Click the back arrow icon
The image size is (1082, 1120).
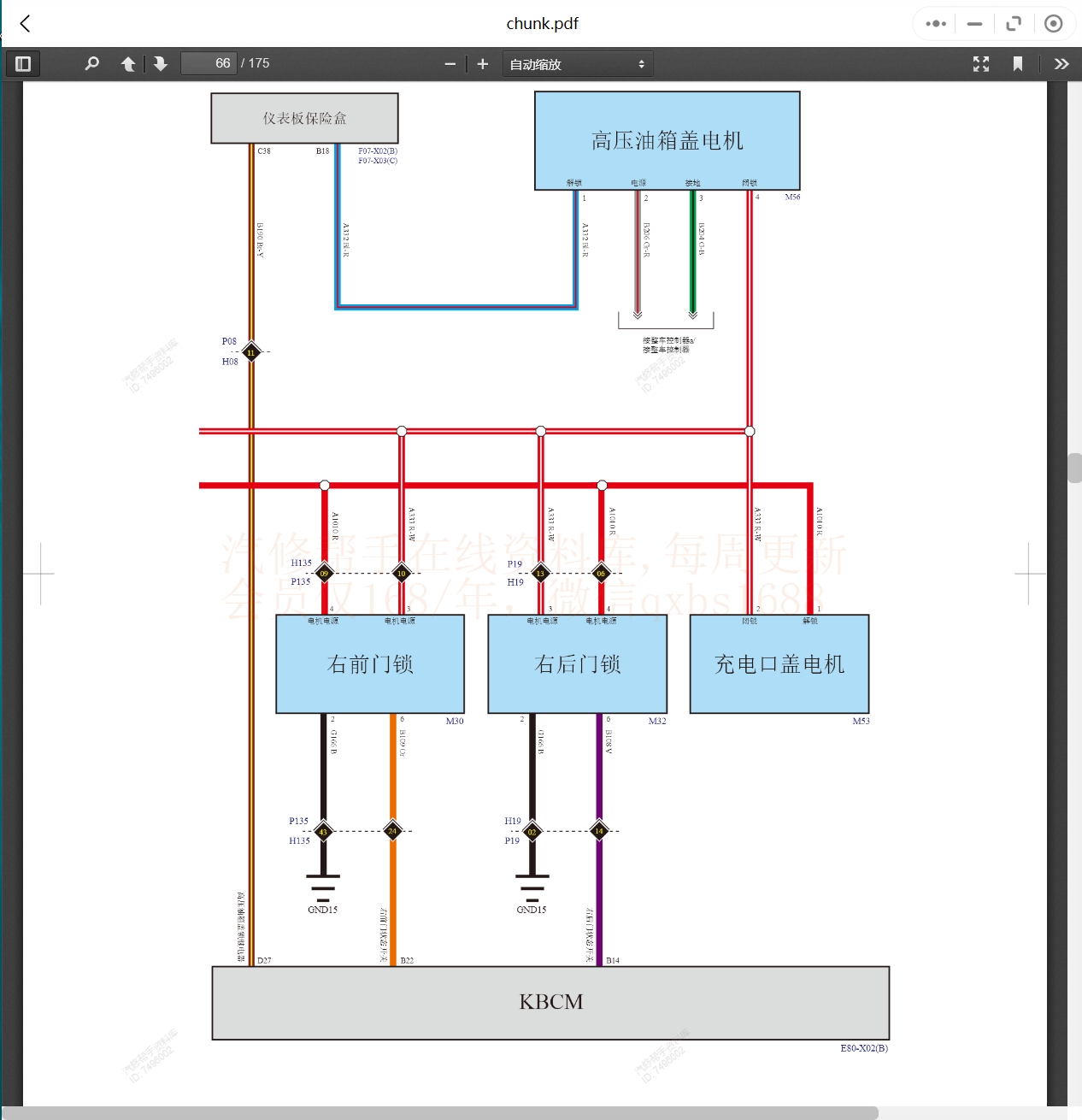tap(26, 24)
